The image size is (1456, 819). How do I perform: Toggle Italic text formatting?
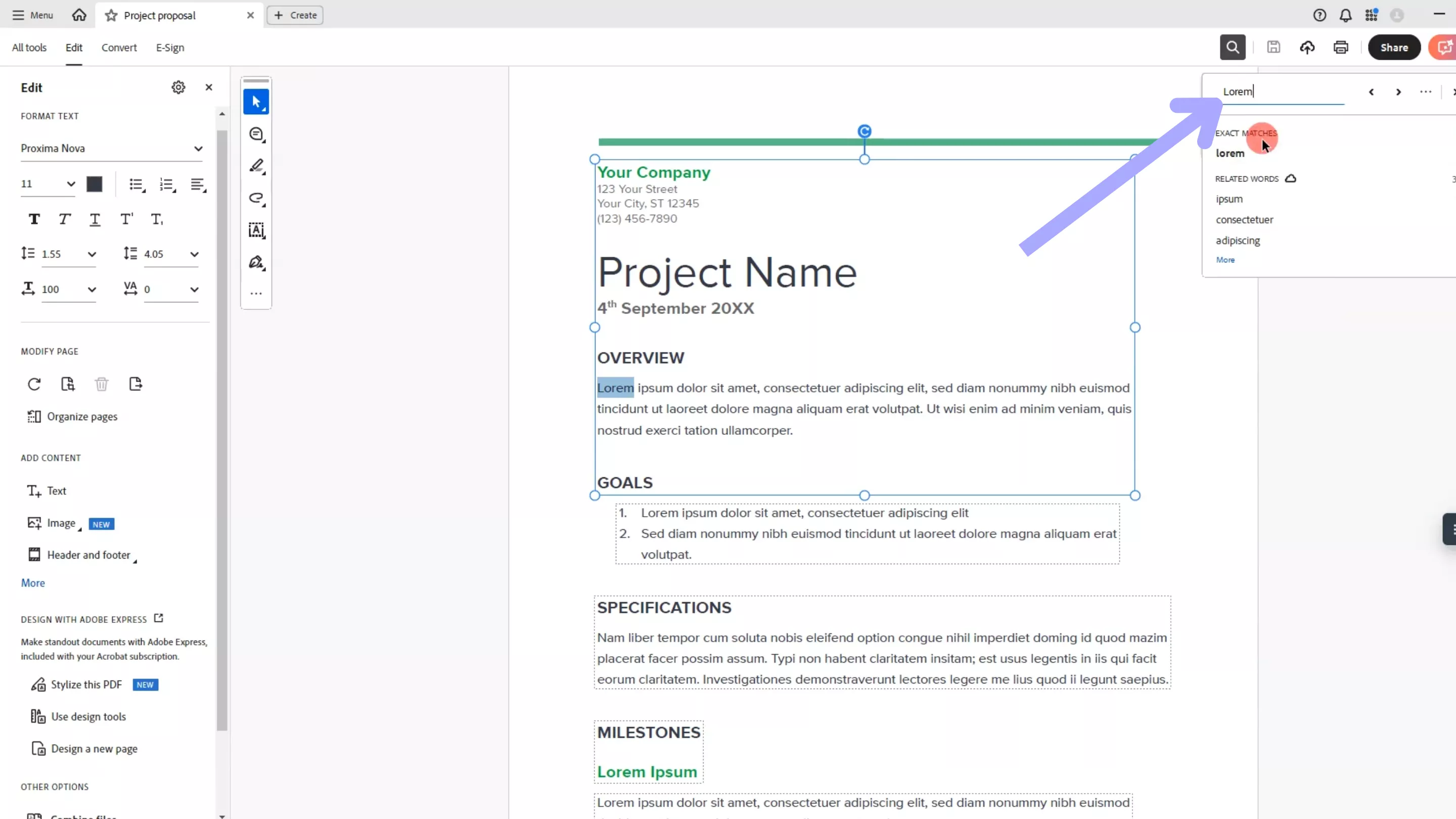pyautogui.click(x=64, y=219)
